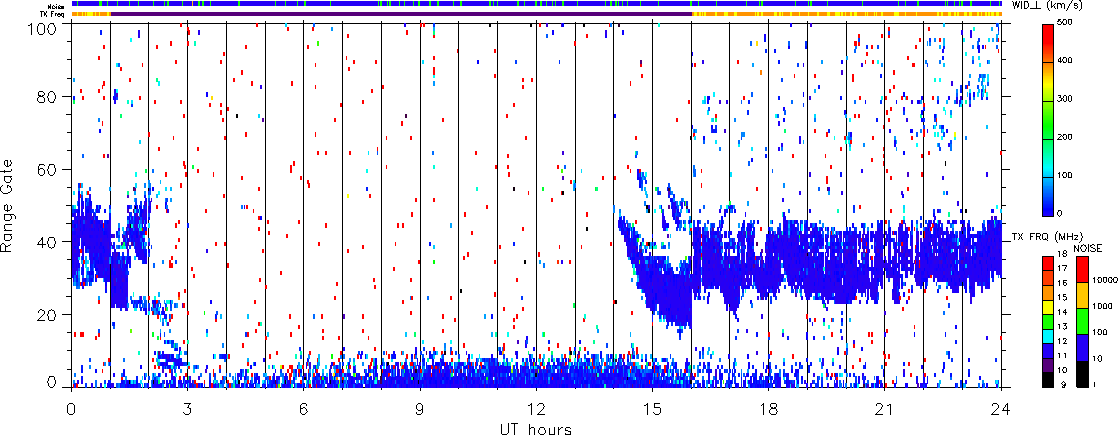The image size is (1118, 435).
Task: Click the x-axis tick label 18 under UT axis
Action: pos(769,410)
